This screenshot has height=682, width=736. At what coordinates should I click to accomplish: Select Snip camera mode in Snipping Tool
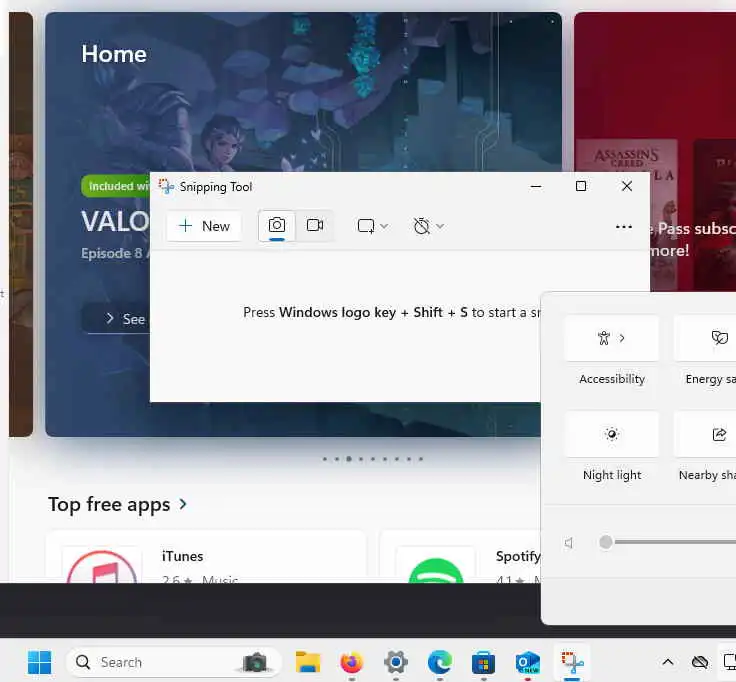pyautogui.click(x=277, y=226)
